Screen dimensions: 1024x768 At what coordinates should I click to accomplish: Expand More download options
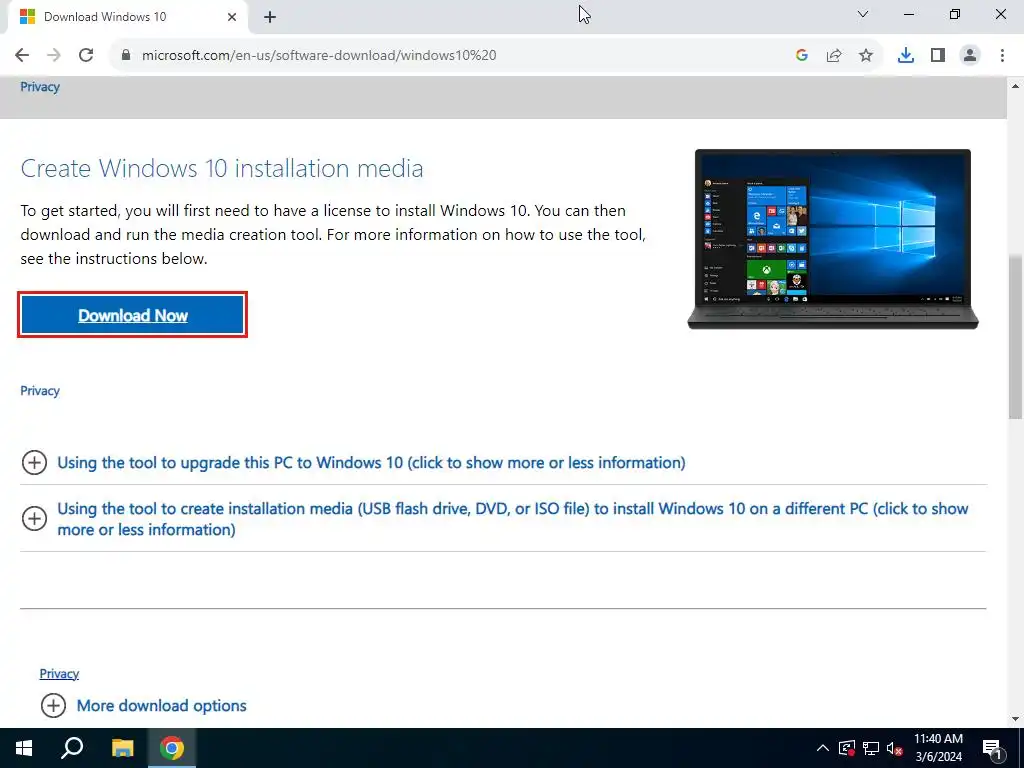pyautogui.click(x=161, y=705)
